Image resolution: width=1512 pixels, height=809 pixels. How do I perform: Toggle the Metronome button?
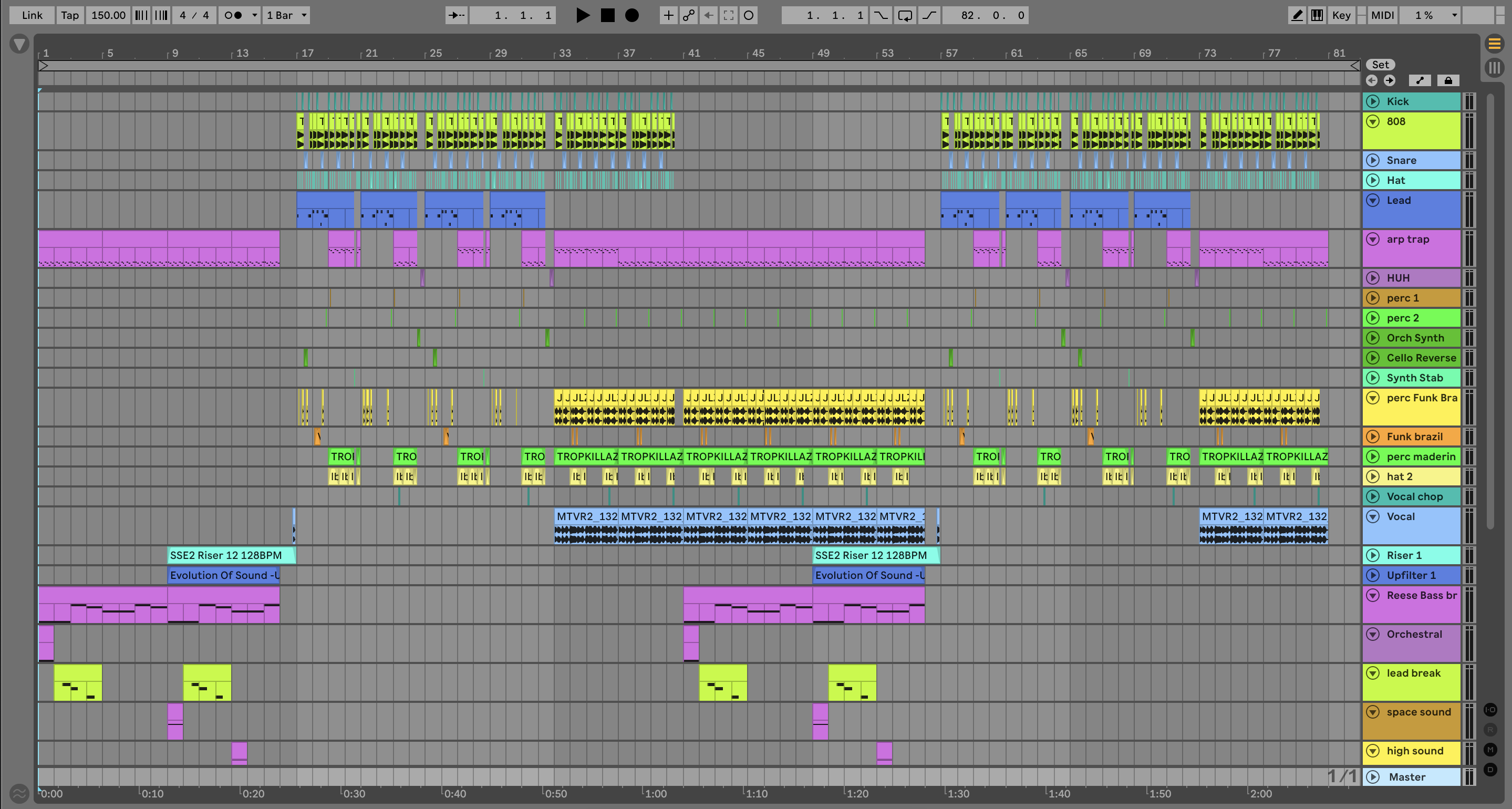click(x=234, y=15)
